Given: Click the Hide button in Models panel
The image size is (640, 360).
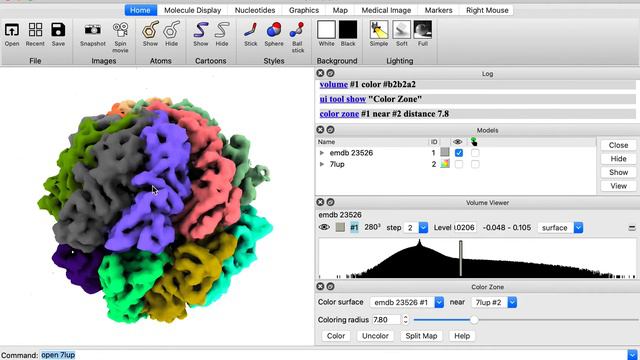Looking at the screenshot, I should point(618,159).
